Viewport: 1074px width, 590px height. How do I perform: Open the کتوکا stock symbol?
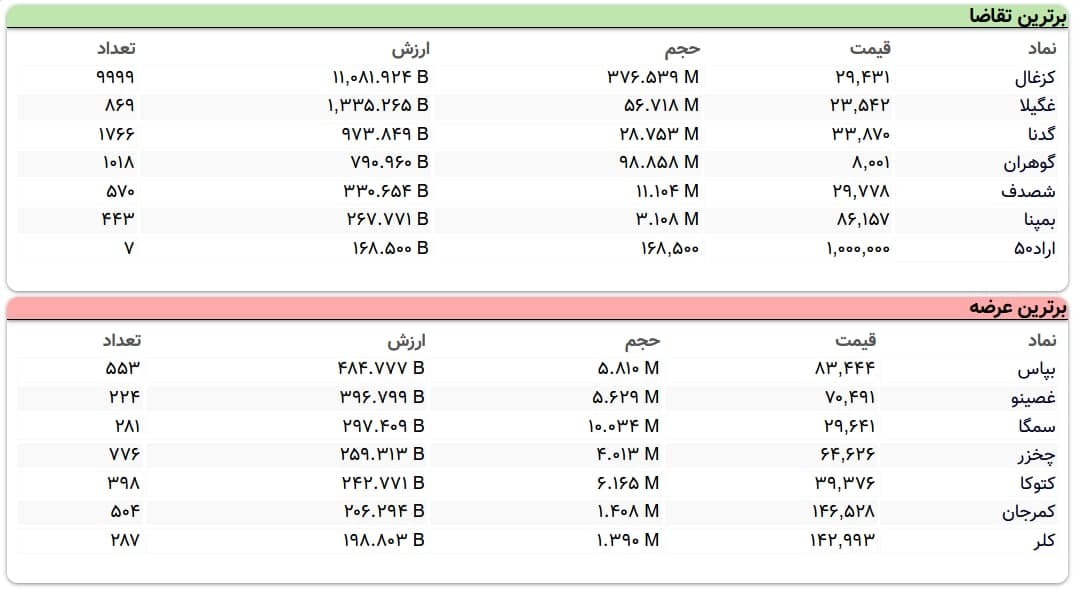pos(1036,484)
